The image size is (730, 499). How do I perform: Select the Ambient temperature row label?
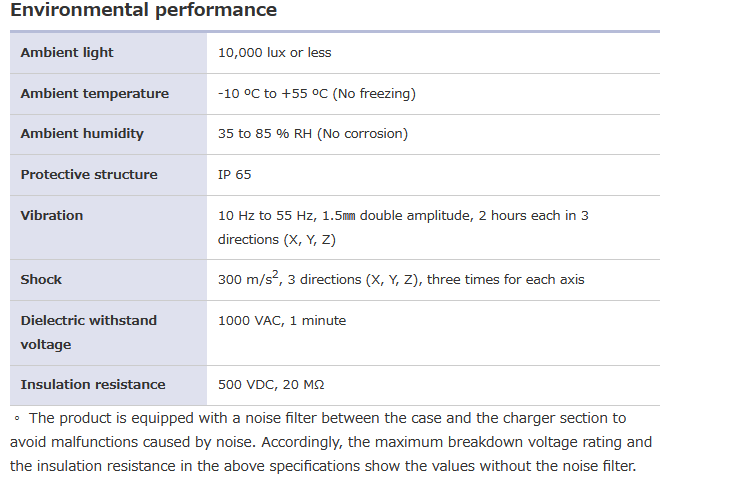click(94, 94)
